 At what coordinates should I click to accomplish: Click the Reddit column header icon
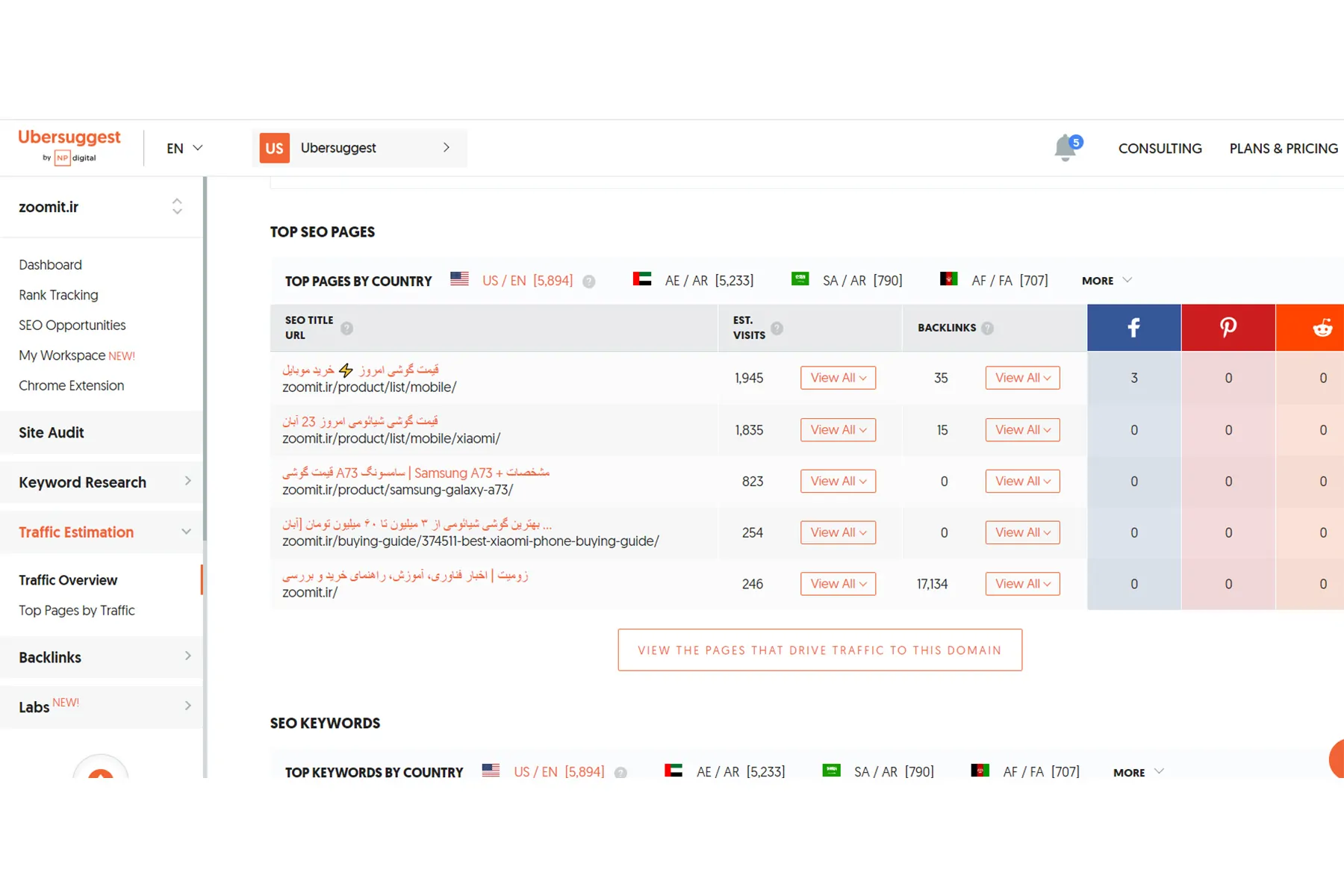1322,328
